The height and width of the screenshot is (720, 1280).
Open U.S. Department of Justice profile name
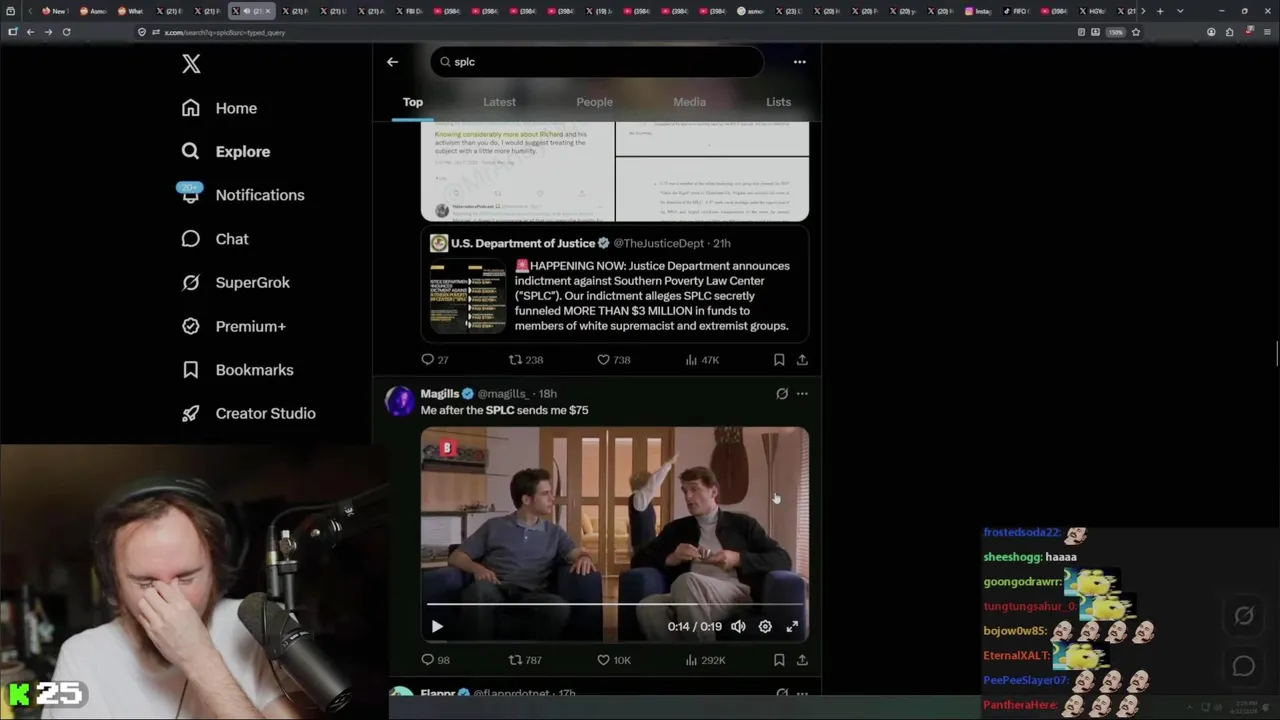tap(522, 243)
